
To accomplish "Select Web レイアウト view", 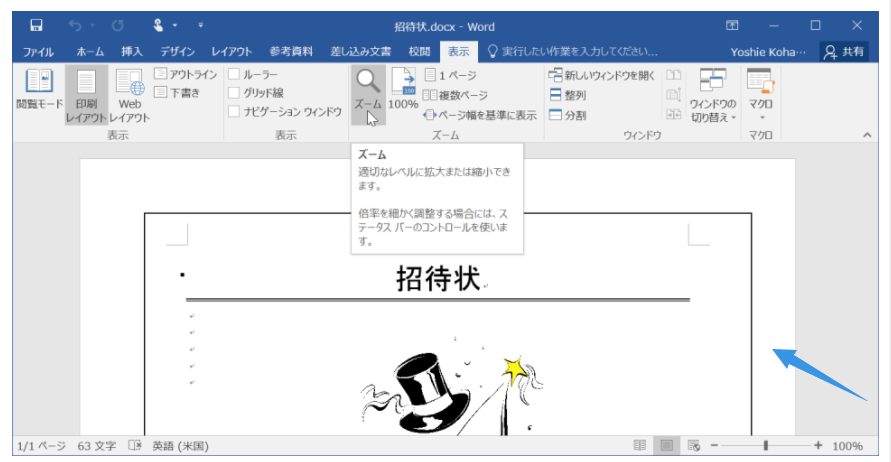I will tap(130, 95).
